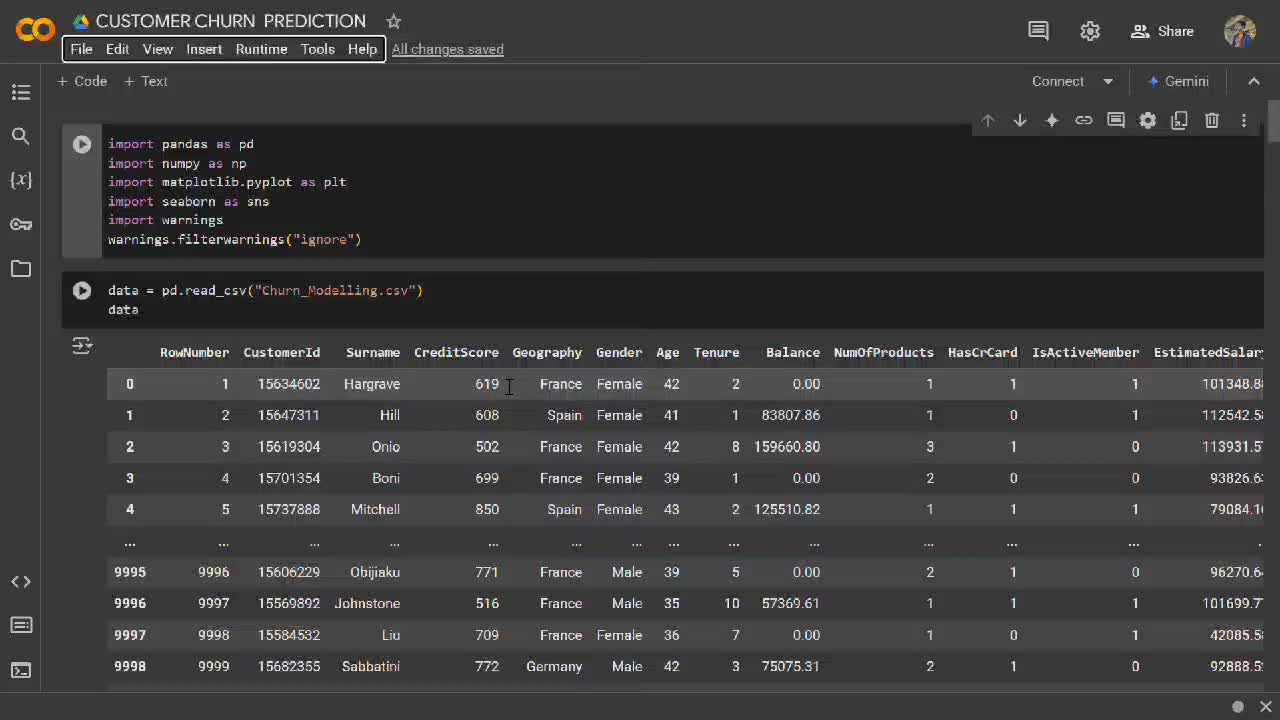Viewport: 1280px width, 720px height.
Task: Open more cell actions menu
Action: click(1244, 120)
